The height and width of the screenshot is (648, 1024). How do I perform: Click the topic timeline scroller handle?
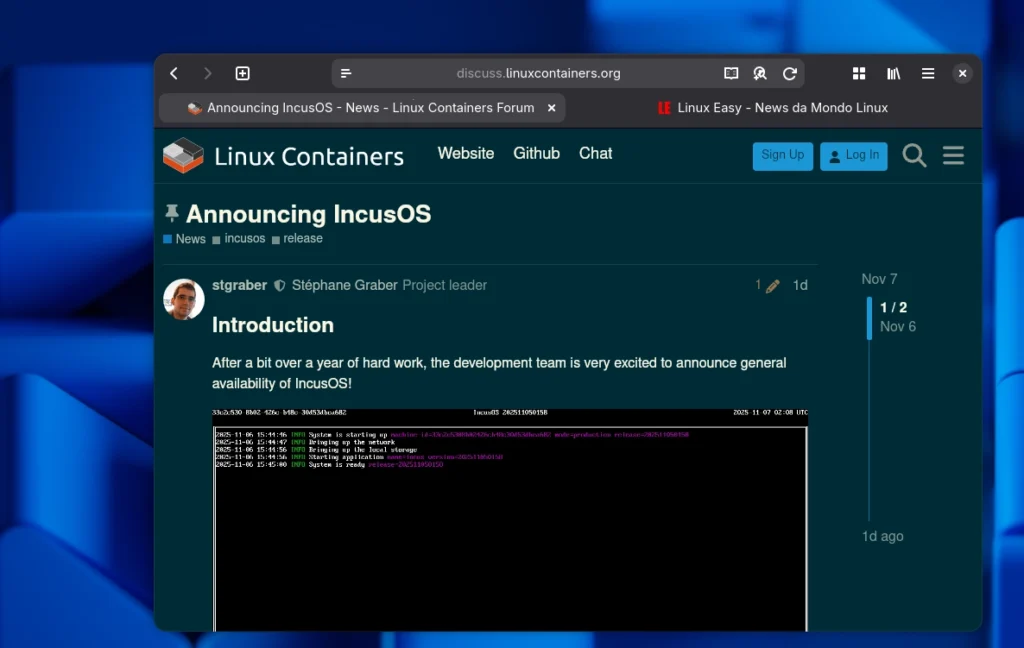pos(869,317)
